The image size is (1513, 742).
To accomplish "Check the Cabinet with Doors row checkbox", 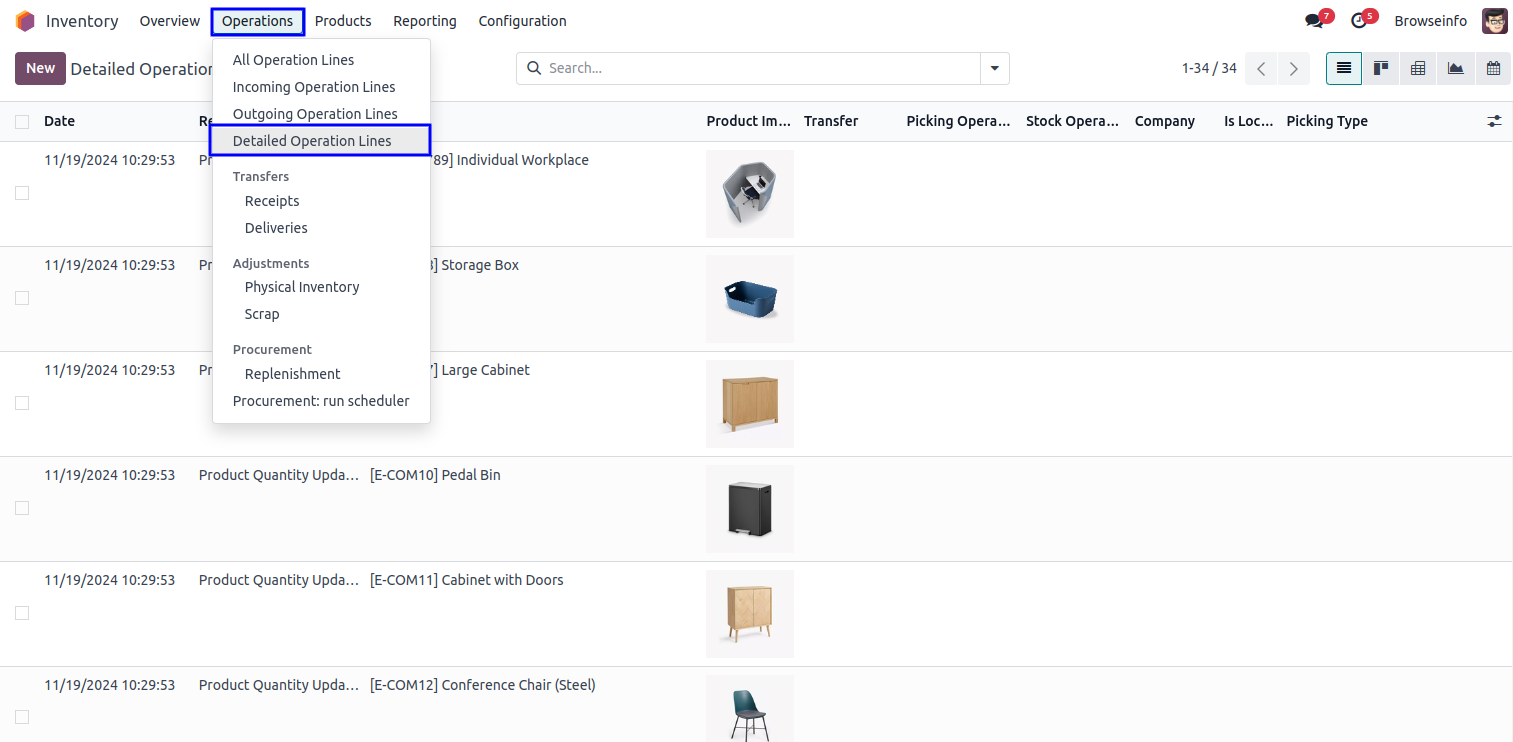I will click(x=22, y=613).
